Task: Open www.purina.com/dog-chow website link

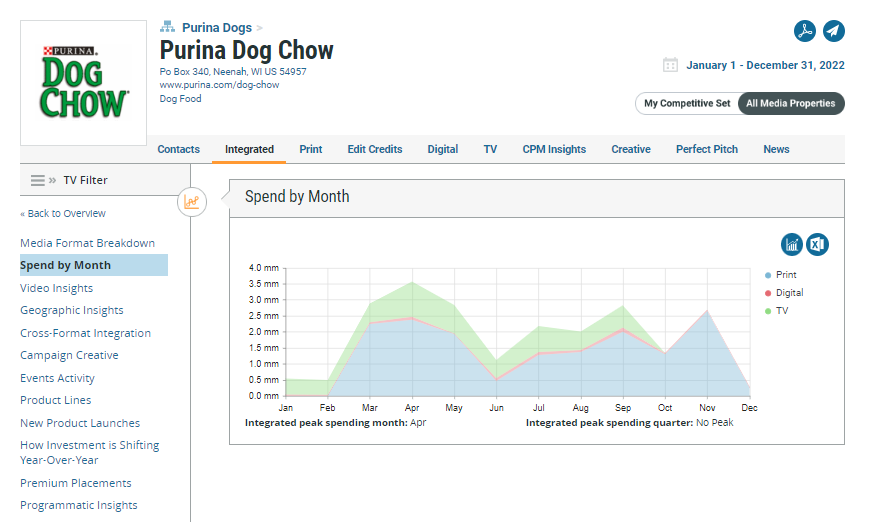Action: 219,85
